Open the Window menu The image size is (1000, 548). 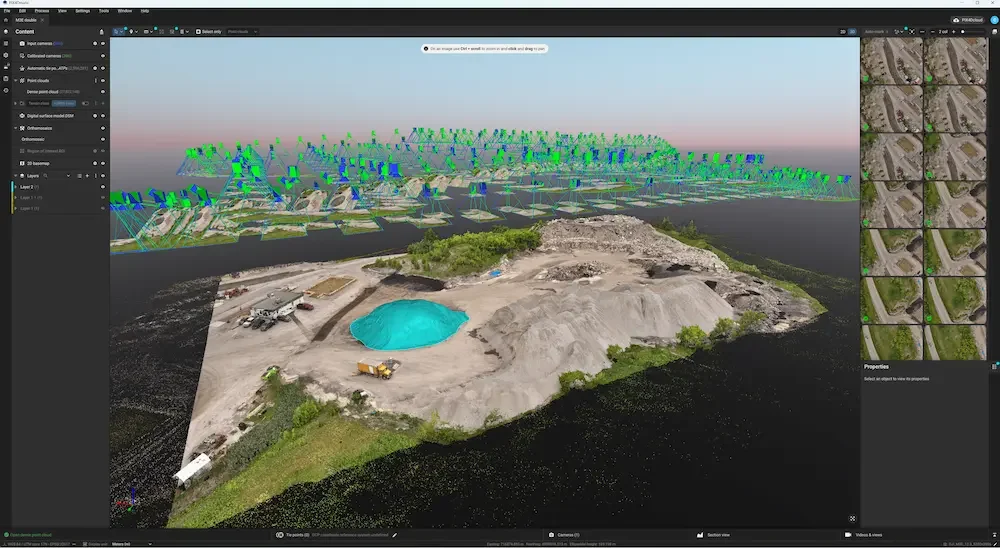coord(125,11)
